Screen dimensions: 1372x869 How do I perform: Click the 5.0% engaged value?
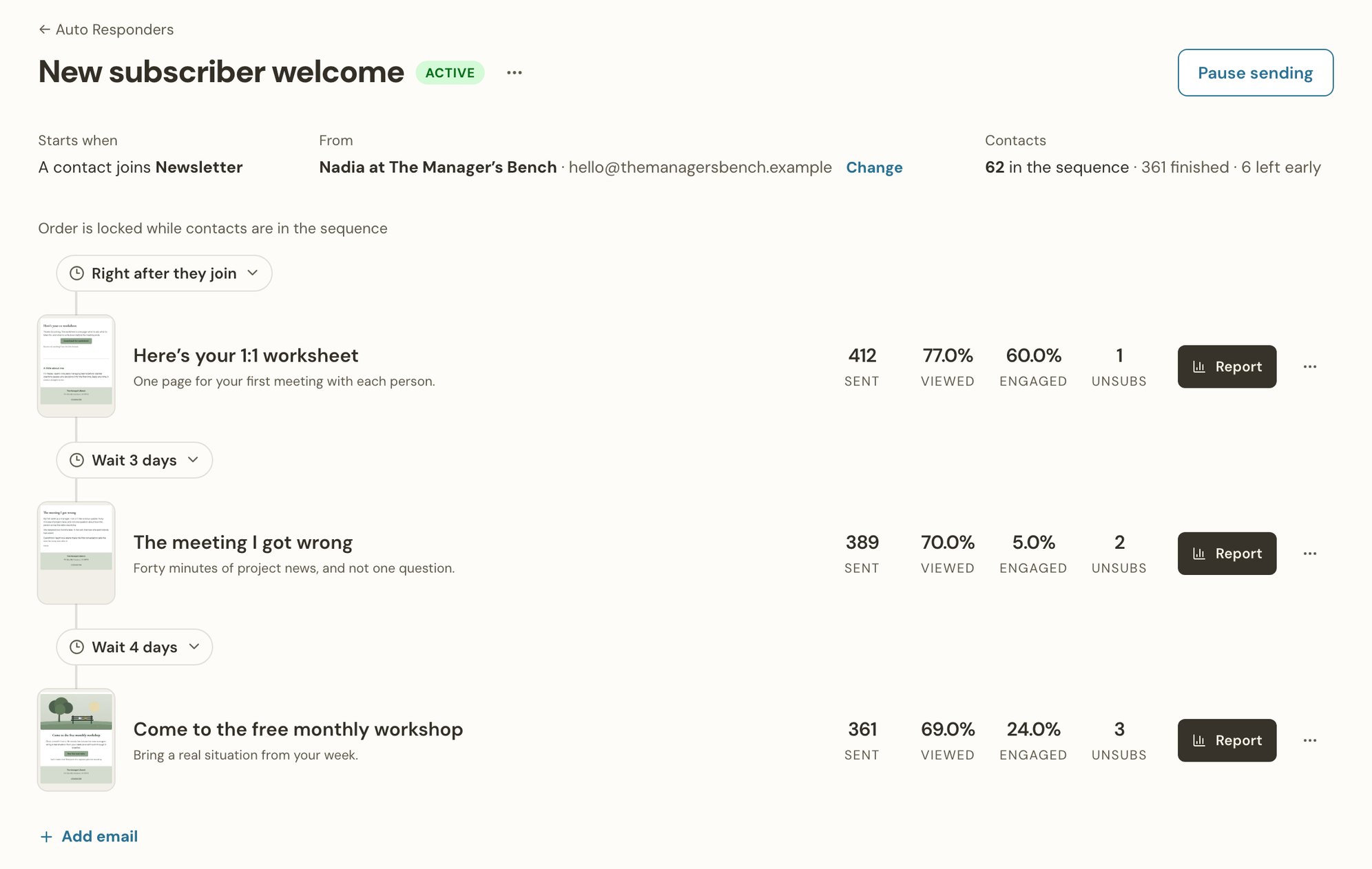[1033, 543]
